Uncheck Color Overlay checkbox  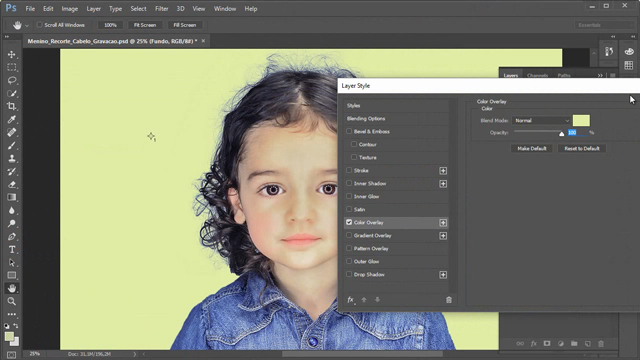coord(349,222)
